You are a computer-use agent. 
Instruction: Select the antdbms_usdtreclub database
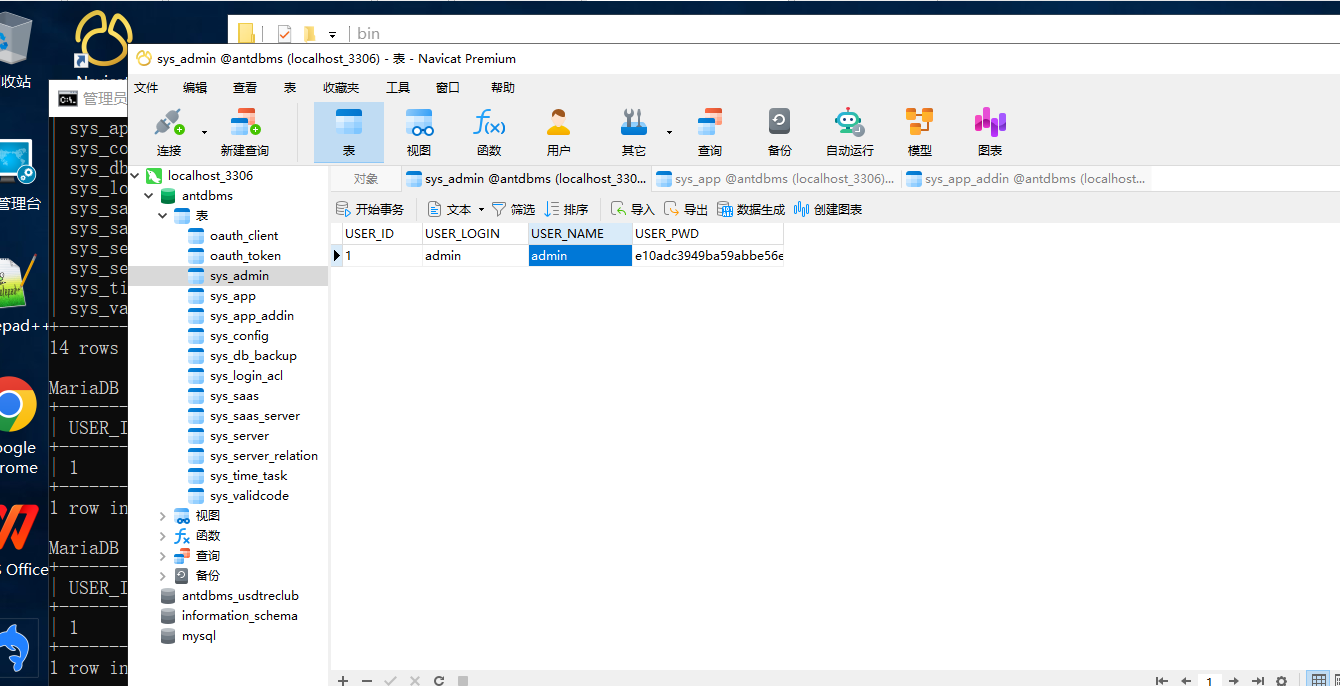pos(240,596)
